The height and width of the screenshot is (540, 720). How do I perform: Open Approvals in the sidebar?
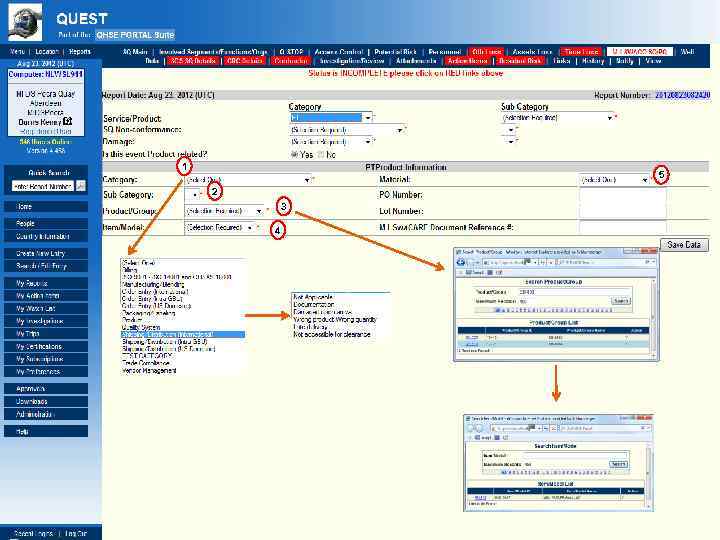[x=46, y=389]
